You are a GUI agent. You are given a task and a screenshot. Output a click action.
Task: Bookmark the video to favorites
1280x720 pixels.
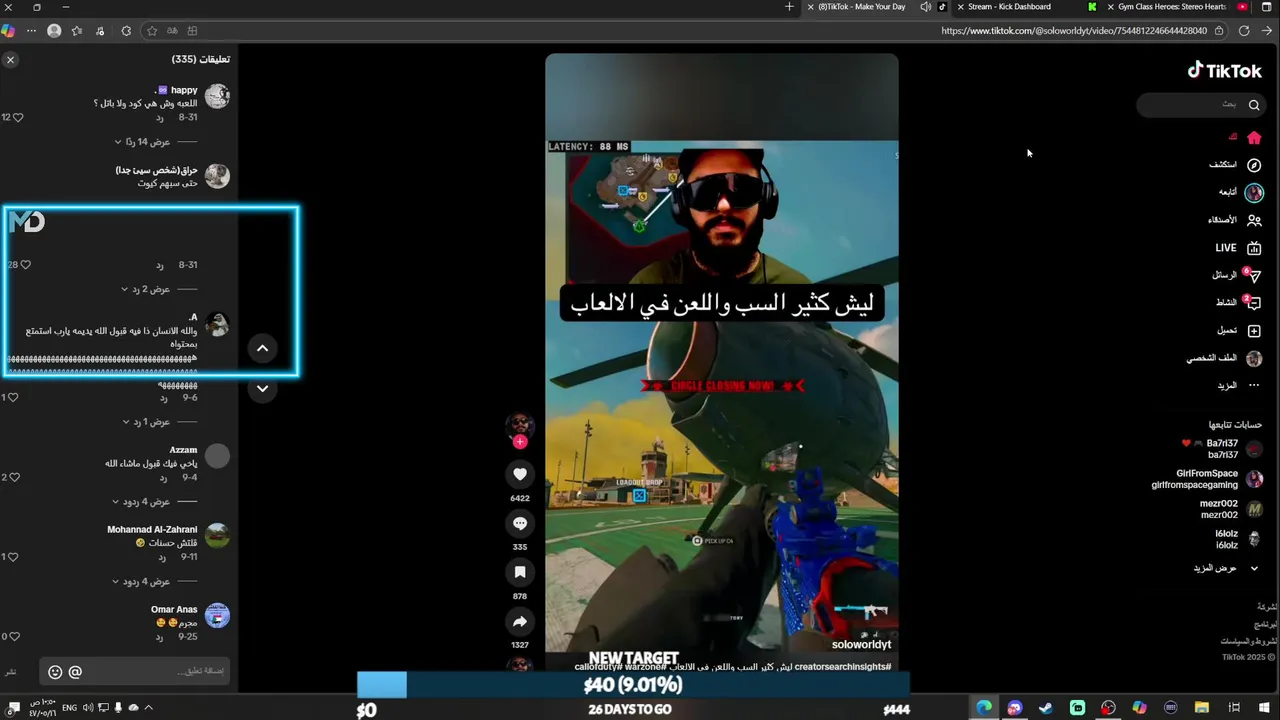pos(520,572)
